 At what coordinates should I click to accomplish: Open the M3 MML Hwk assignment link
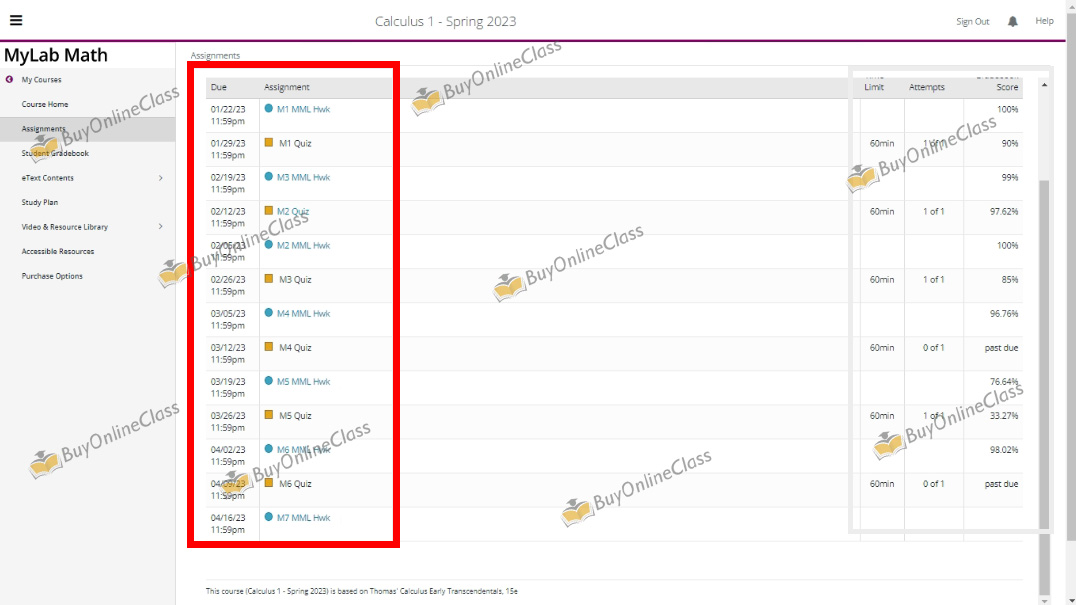(x=303, y=177)
